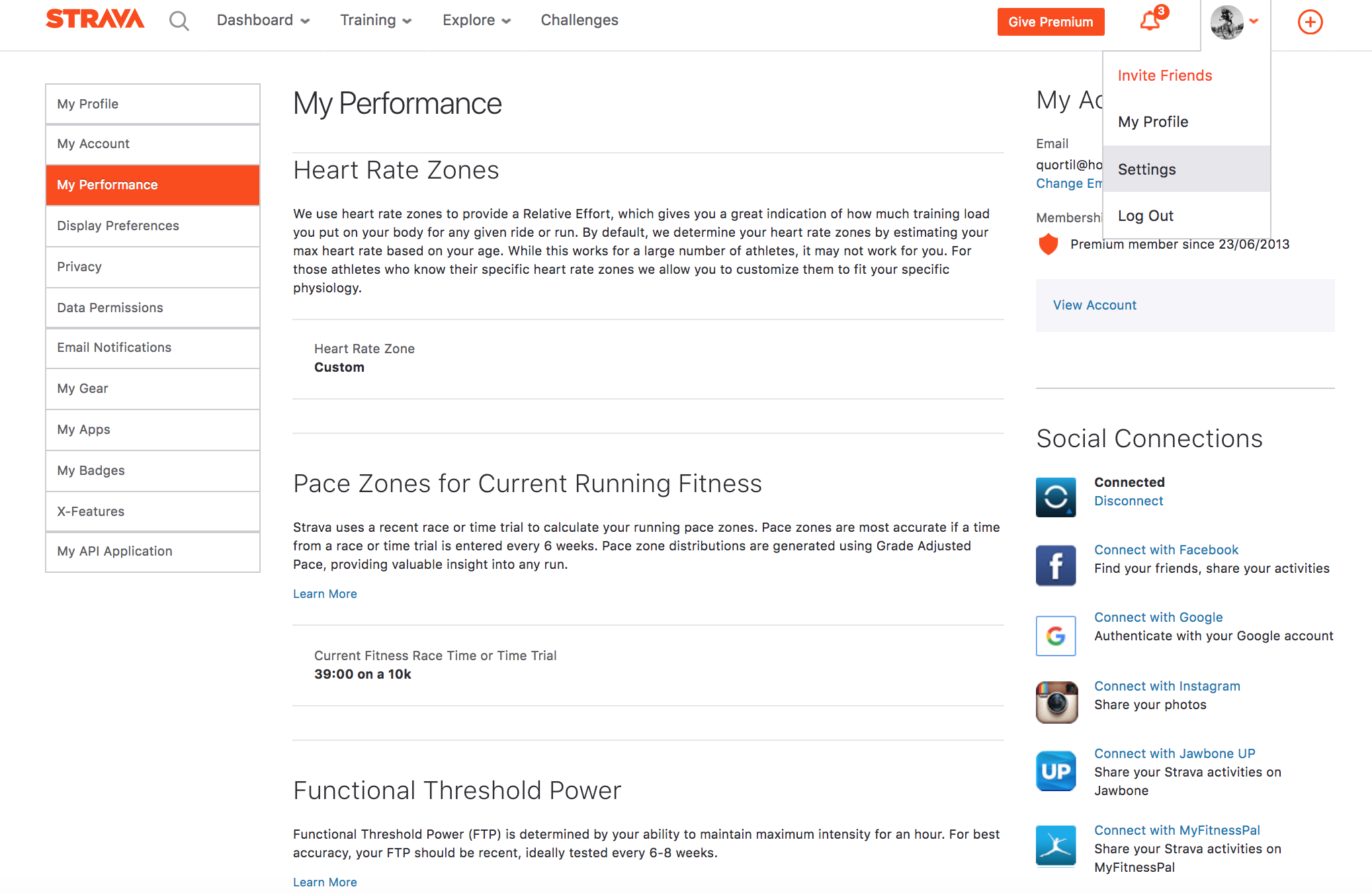The width and height of the screenshot is (1372, 893).
Task: Open the Explore dropdown menu
Action: coord(476,21)
